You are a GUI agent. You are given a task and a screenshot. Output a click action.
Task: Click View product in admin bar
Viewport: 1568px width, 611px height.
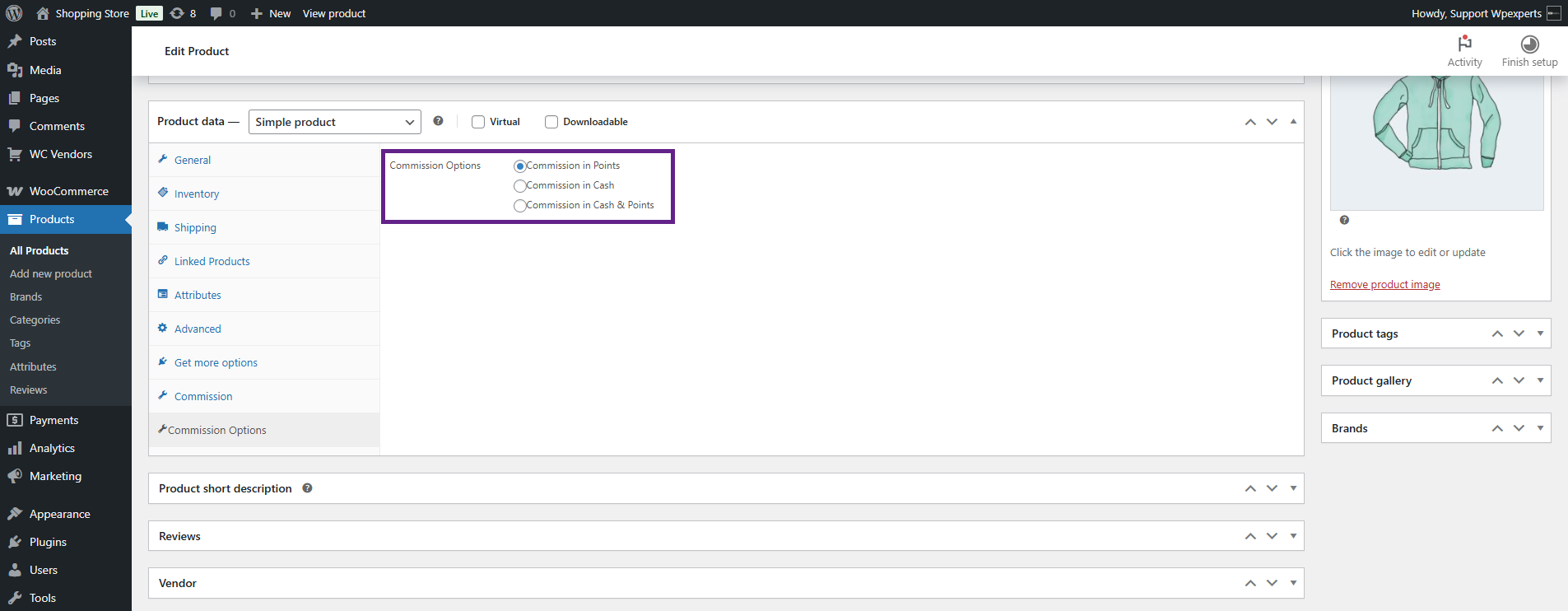coord(333,13)
